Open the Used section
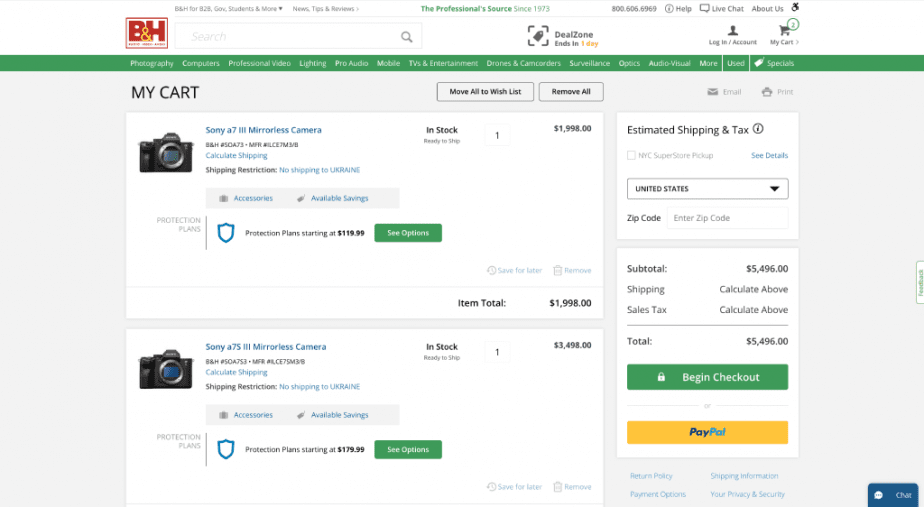The width and height of the screenshot is (924, 507). [735, 63]
